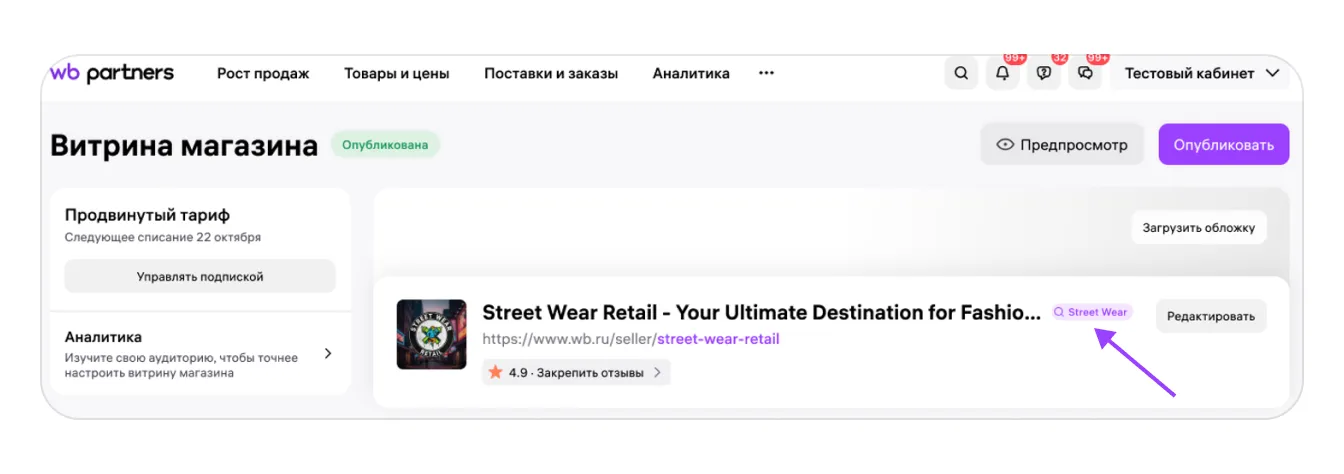
Task: Click the store logo thumbnail
Action: [431, 334]
